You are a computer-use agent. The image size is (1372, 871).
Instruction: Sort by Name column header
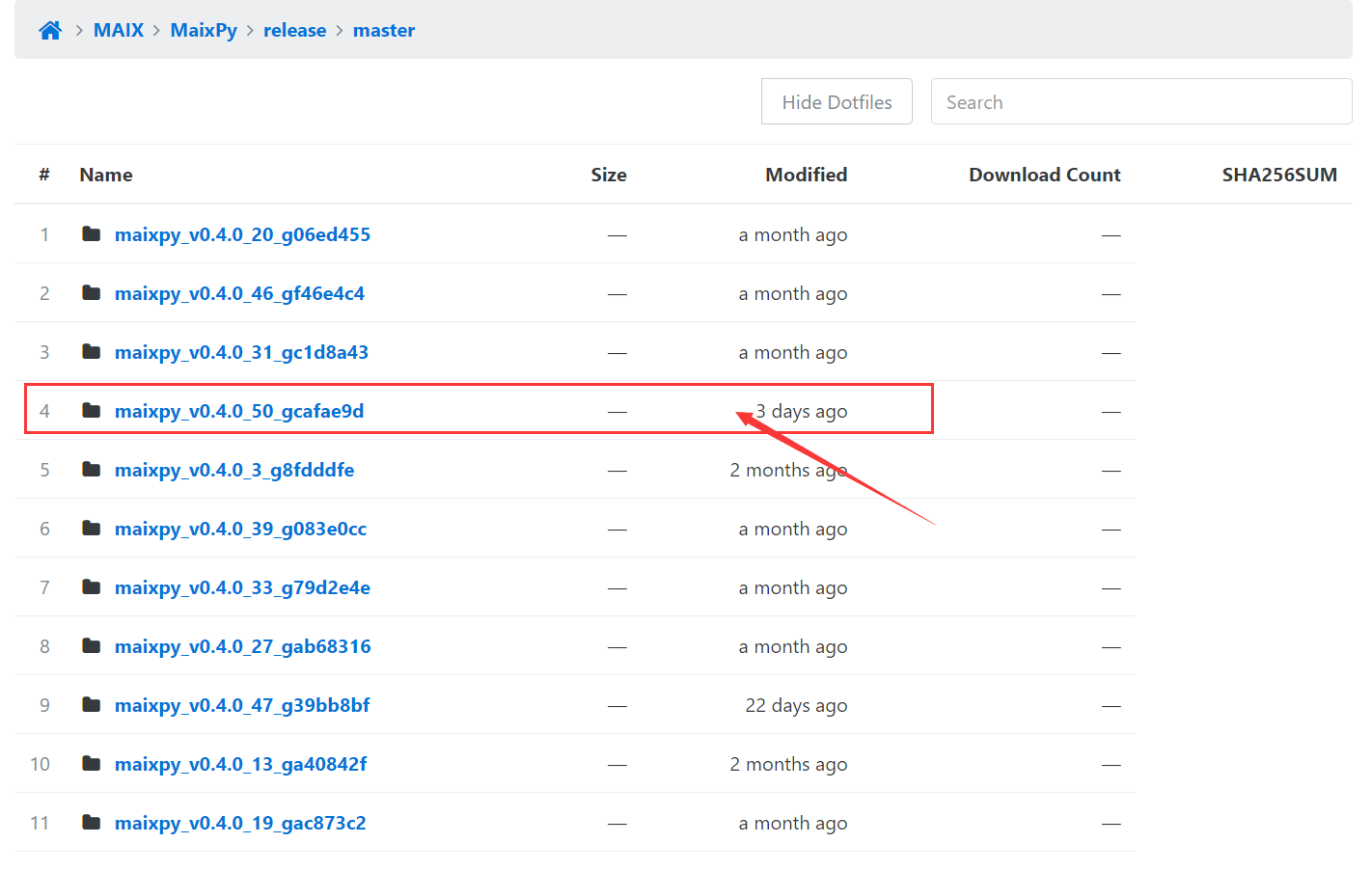(106, 175)
